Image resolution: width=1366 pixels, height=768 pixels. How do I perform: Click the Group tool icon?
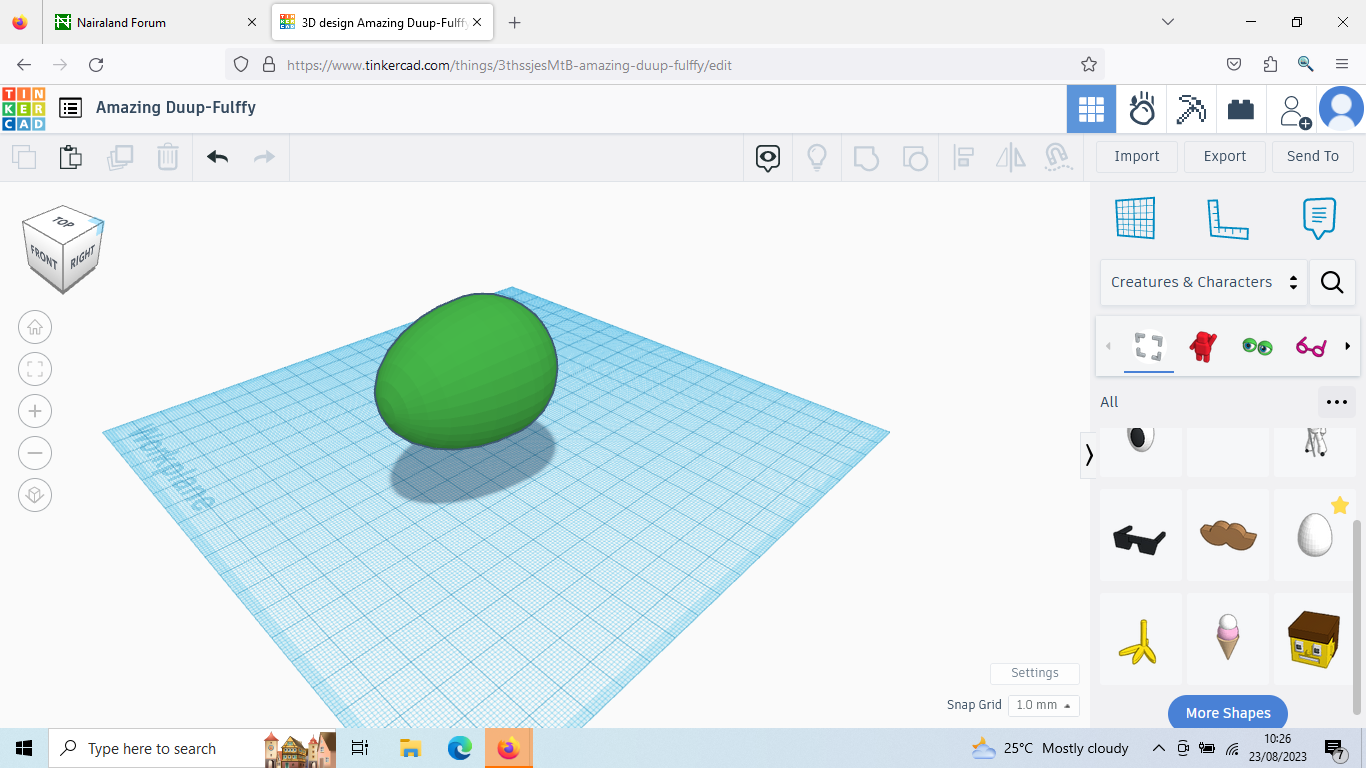coord(866,157)
